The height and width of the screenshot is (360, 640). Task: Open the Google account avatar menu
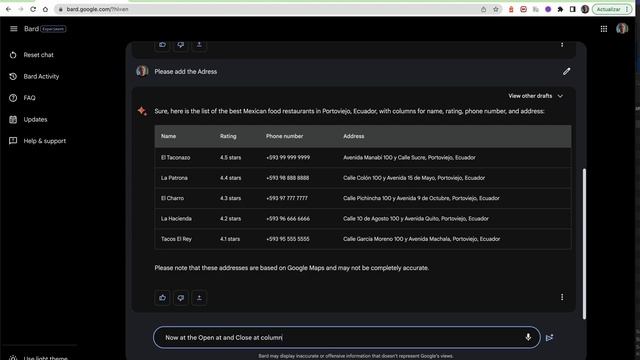pos(622,29)
